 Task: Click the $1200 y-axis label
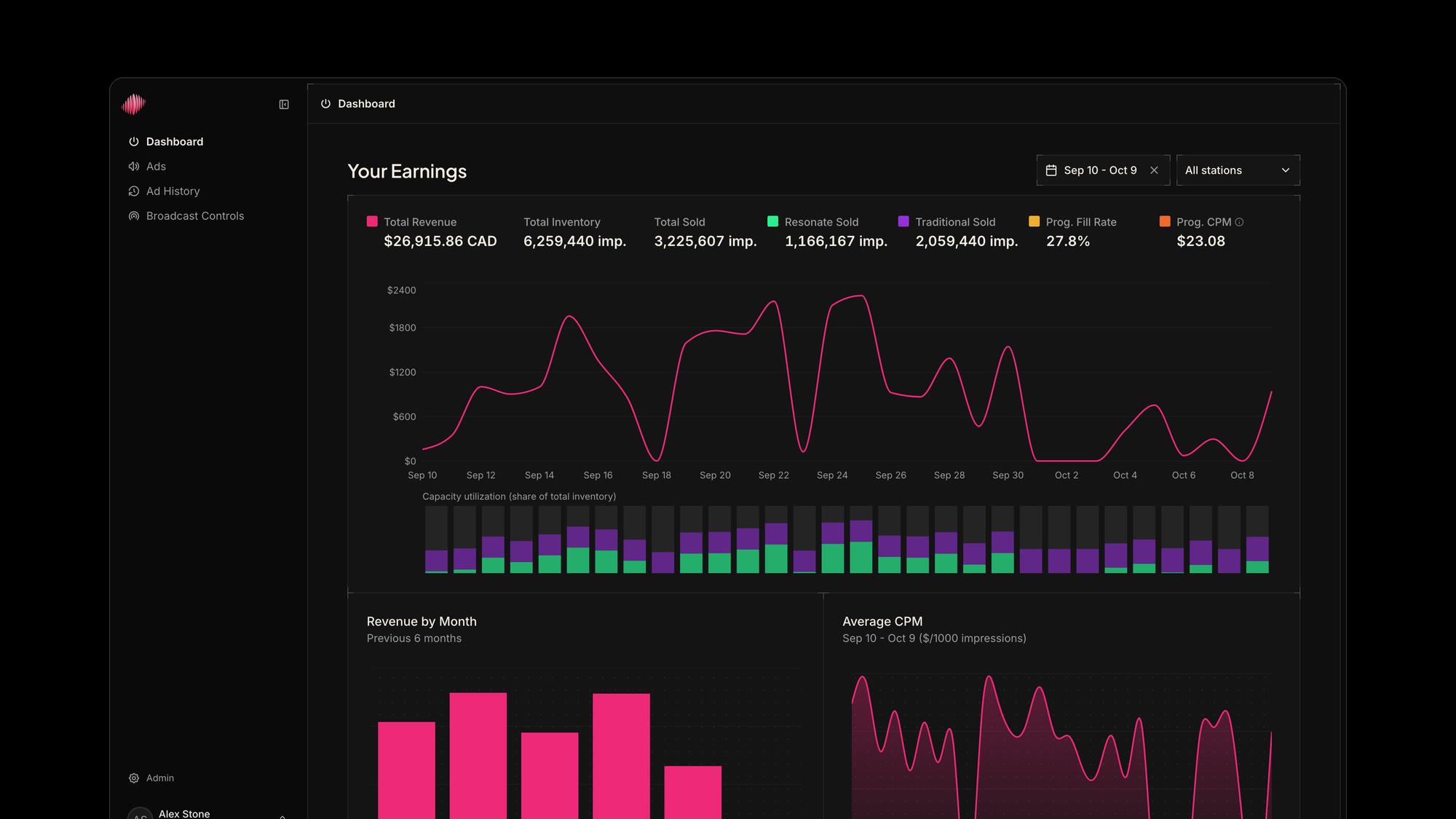(403, 373)
